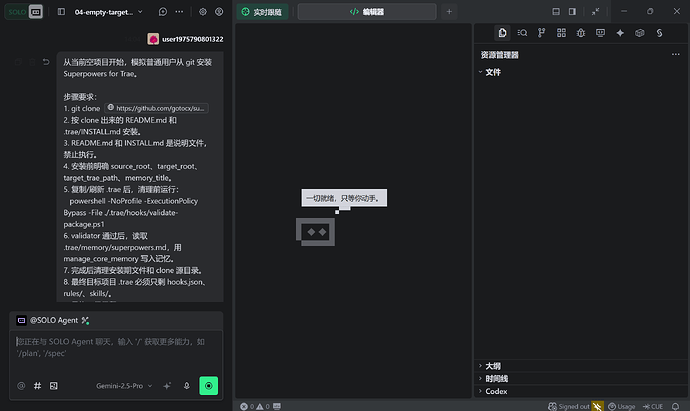Screen dimensions: 690x411
Task: Toggle the chat sidebar panel icon
Action: pos(61,12)
